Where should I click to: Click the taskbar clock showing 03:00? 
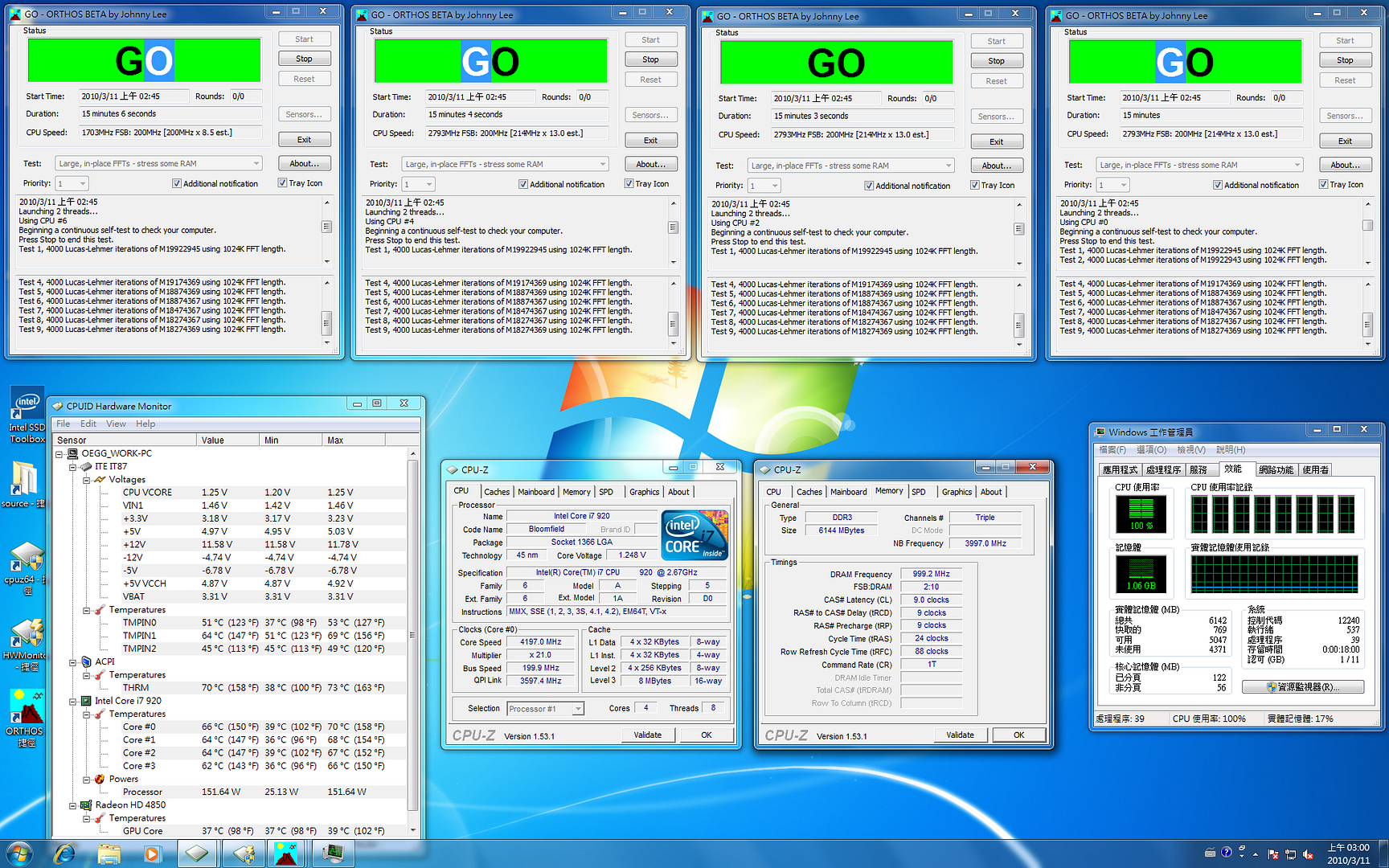tap(1348, 854)
